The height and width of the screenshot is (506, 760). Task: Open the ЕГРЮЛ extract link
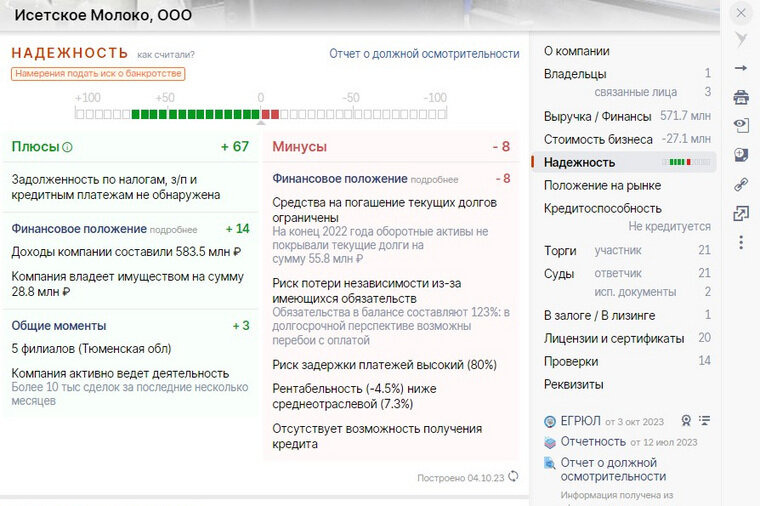tap(581, 421)
